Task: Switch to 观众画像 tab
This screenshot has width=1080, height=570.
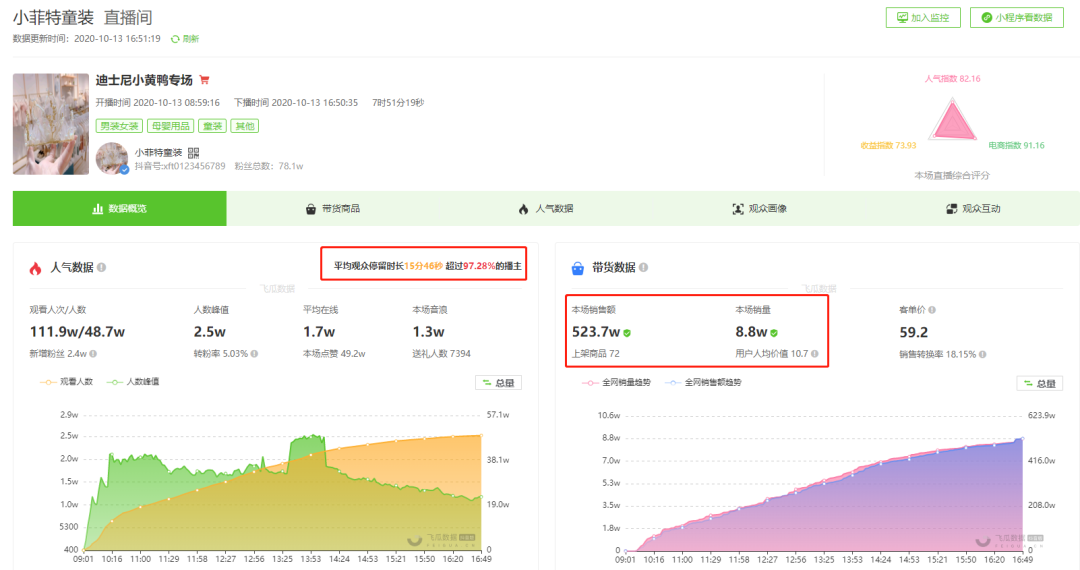Action: [x=760, y=209]
